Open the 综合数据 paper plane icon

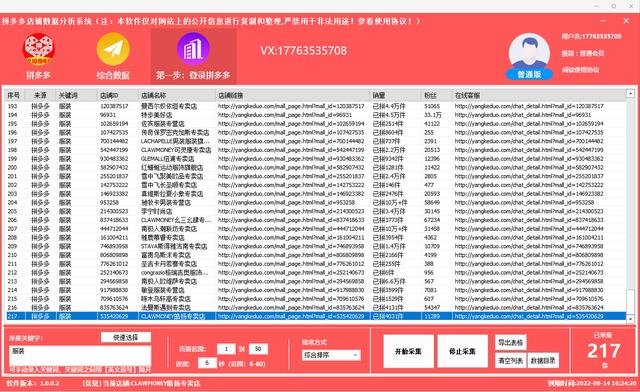(x=113, y=49)
